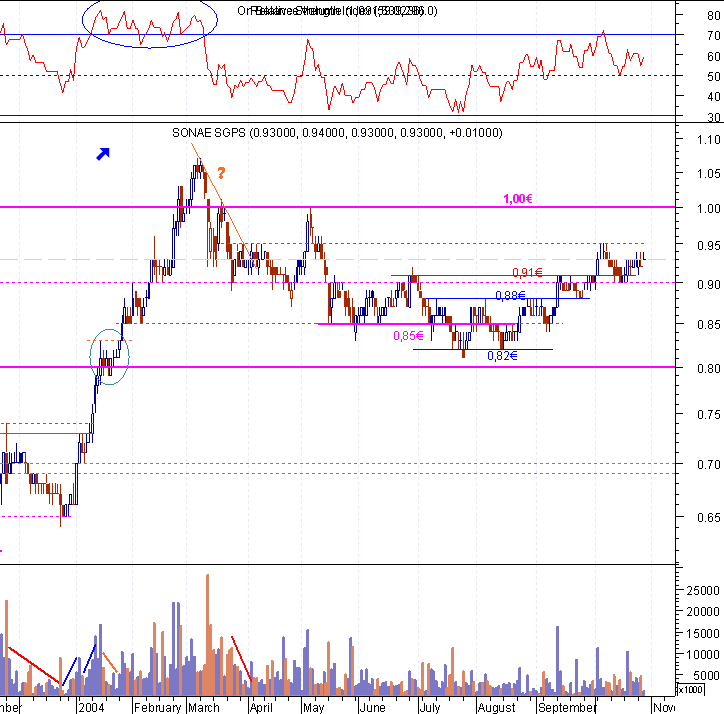Viewport: 724px width, 714px height.
Task: Click the July label on time axis
Action: coord(430,708)
